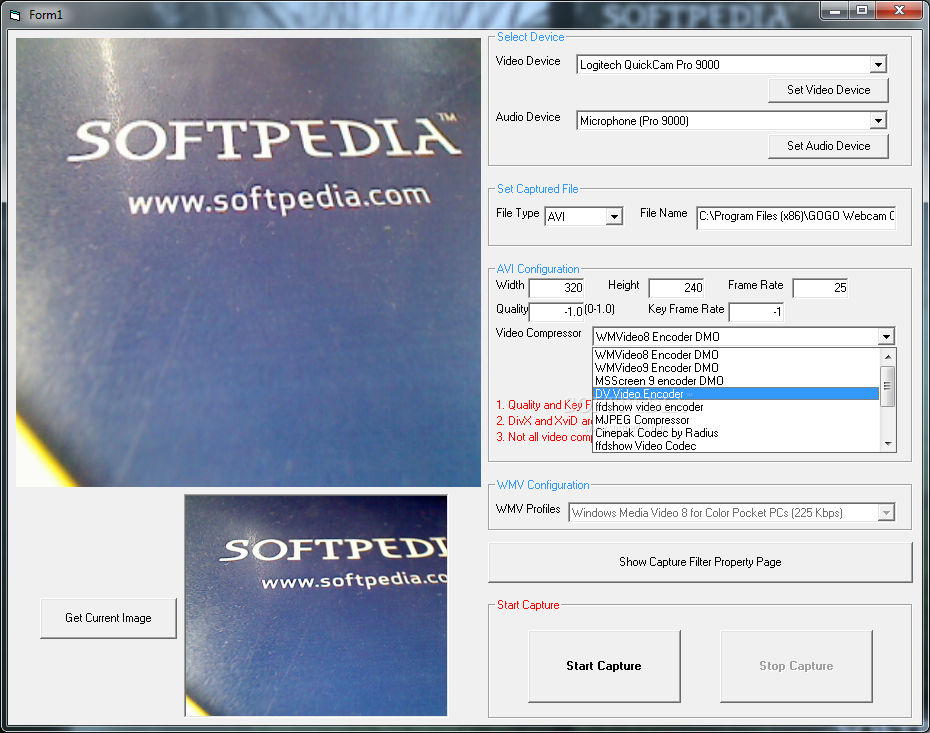Select WMVideo9 Encoder DMO in list
The height and width of the screenshot is (733, 930).
point(736,368)
